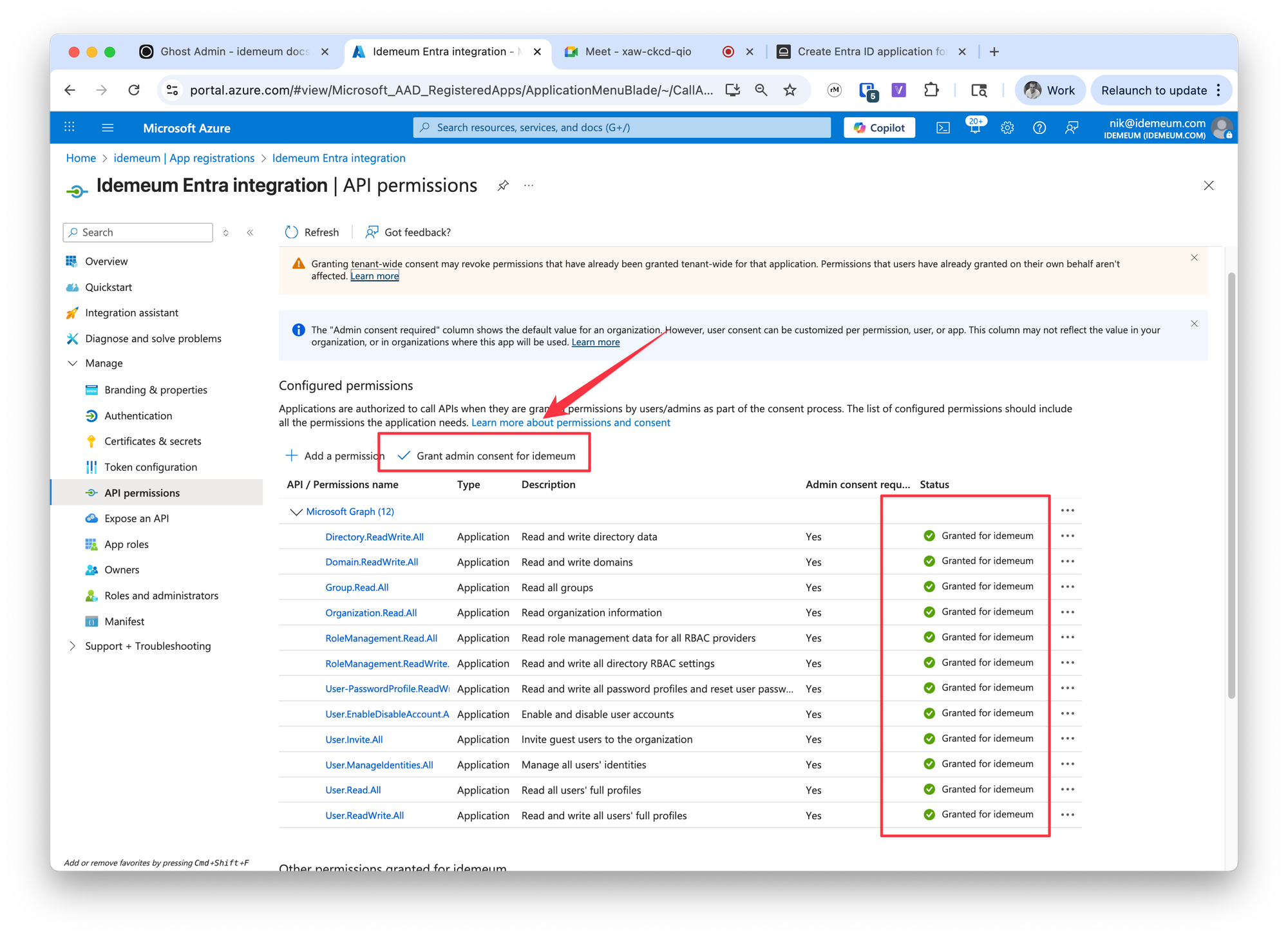Pin the API permissions blade
Viewport: 1288px width, 937px height.
(503, 185)
